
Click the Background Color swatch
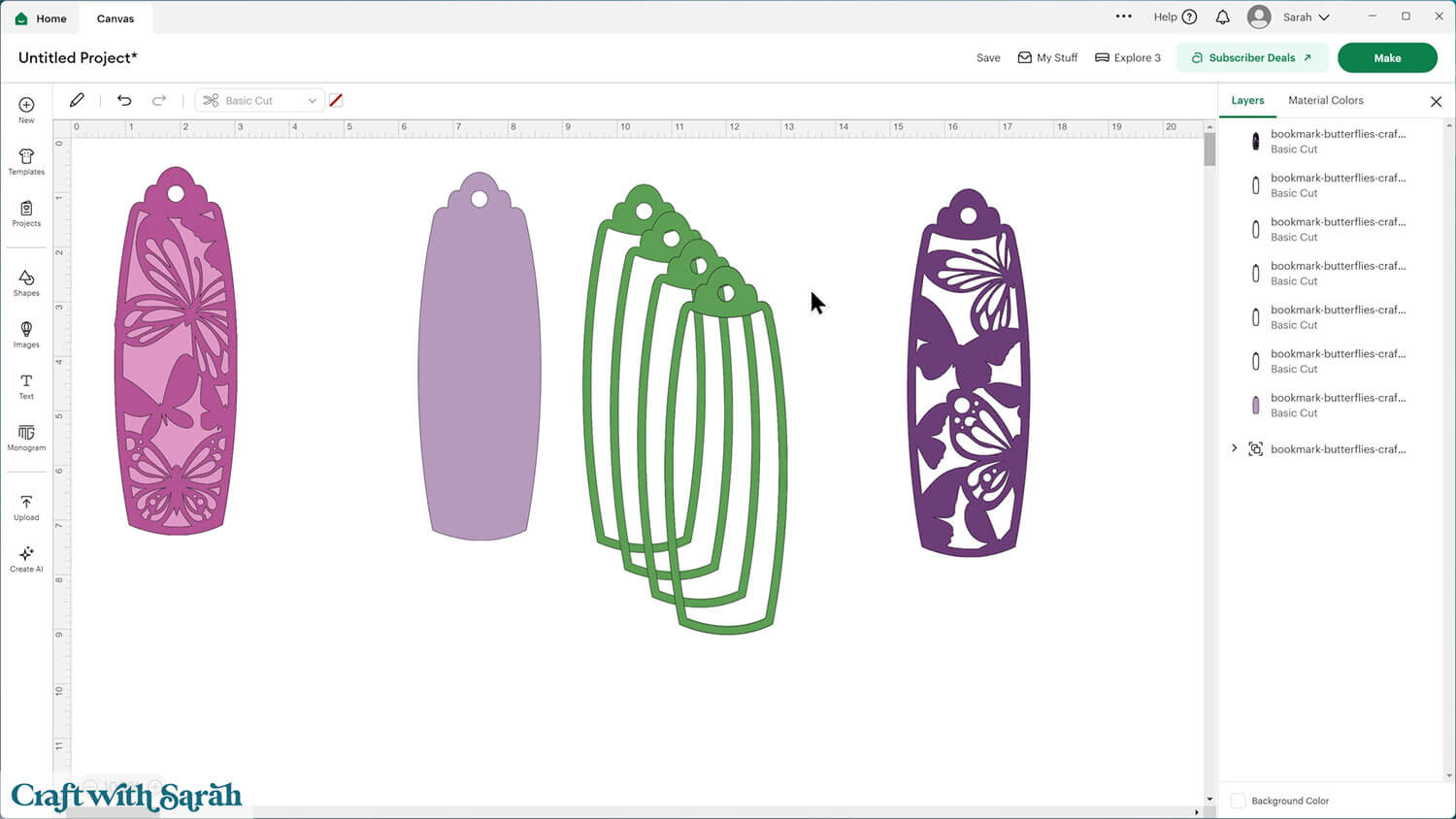tap(1239, 801)
